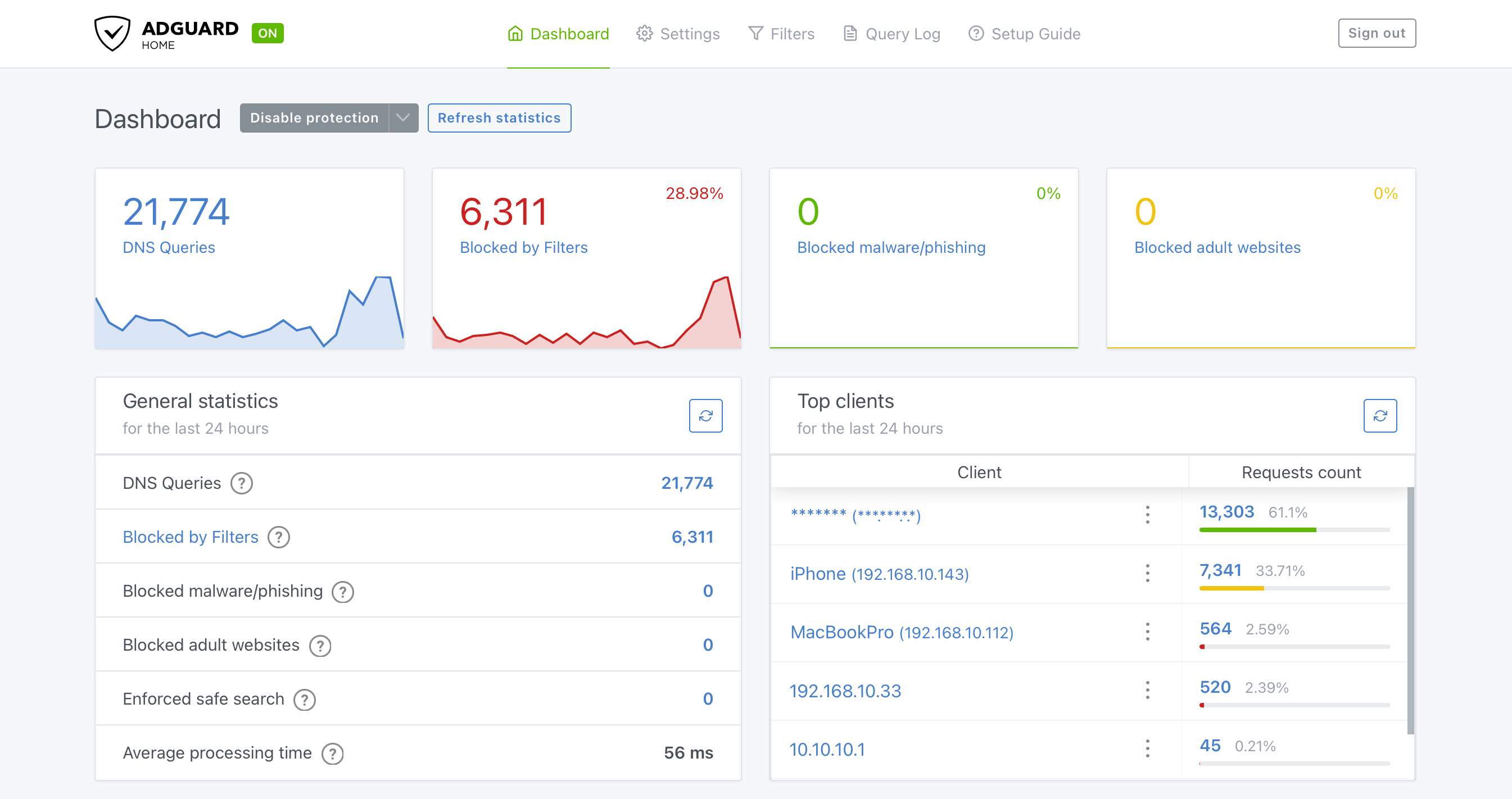The height and width of the screenshot is (799, 1512).
Task: Sign out of AdGuard Home
Action: (x=1377, y=33)
